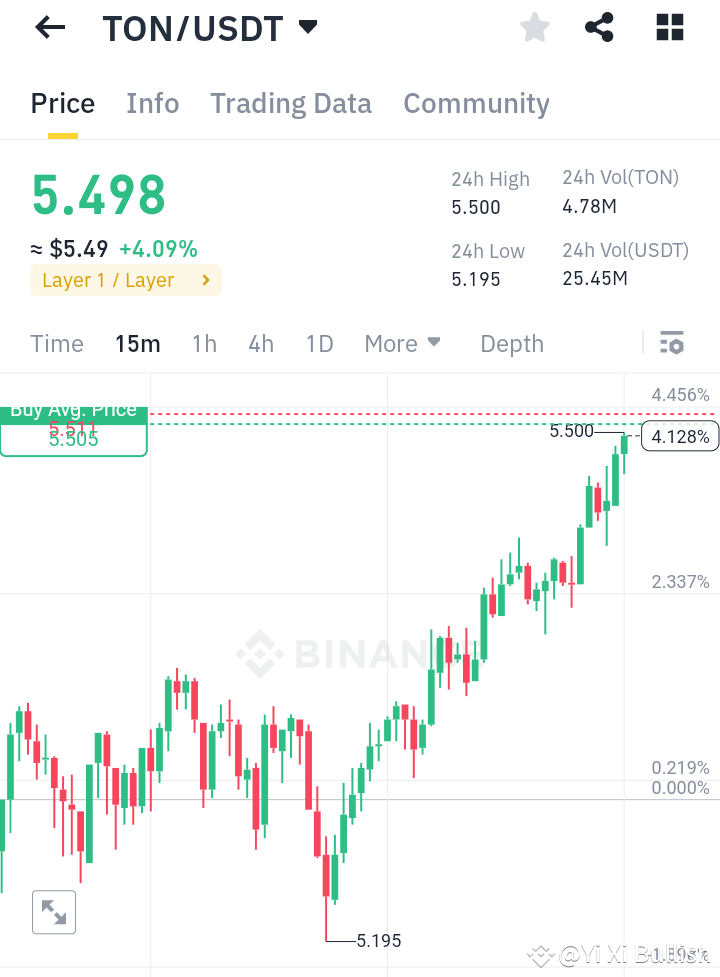720x977 pixels.
Task: Tap the back arrow to exit chart
Action: click(49, 27)
